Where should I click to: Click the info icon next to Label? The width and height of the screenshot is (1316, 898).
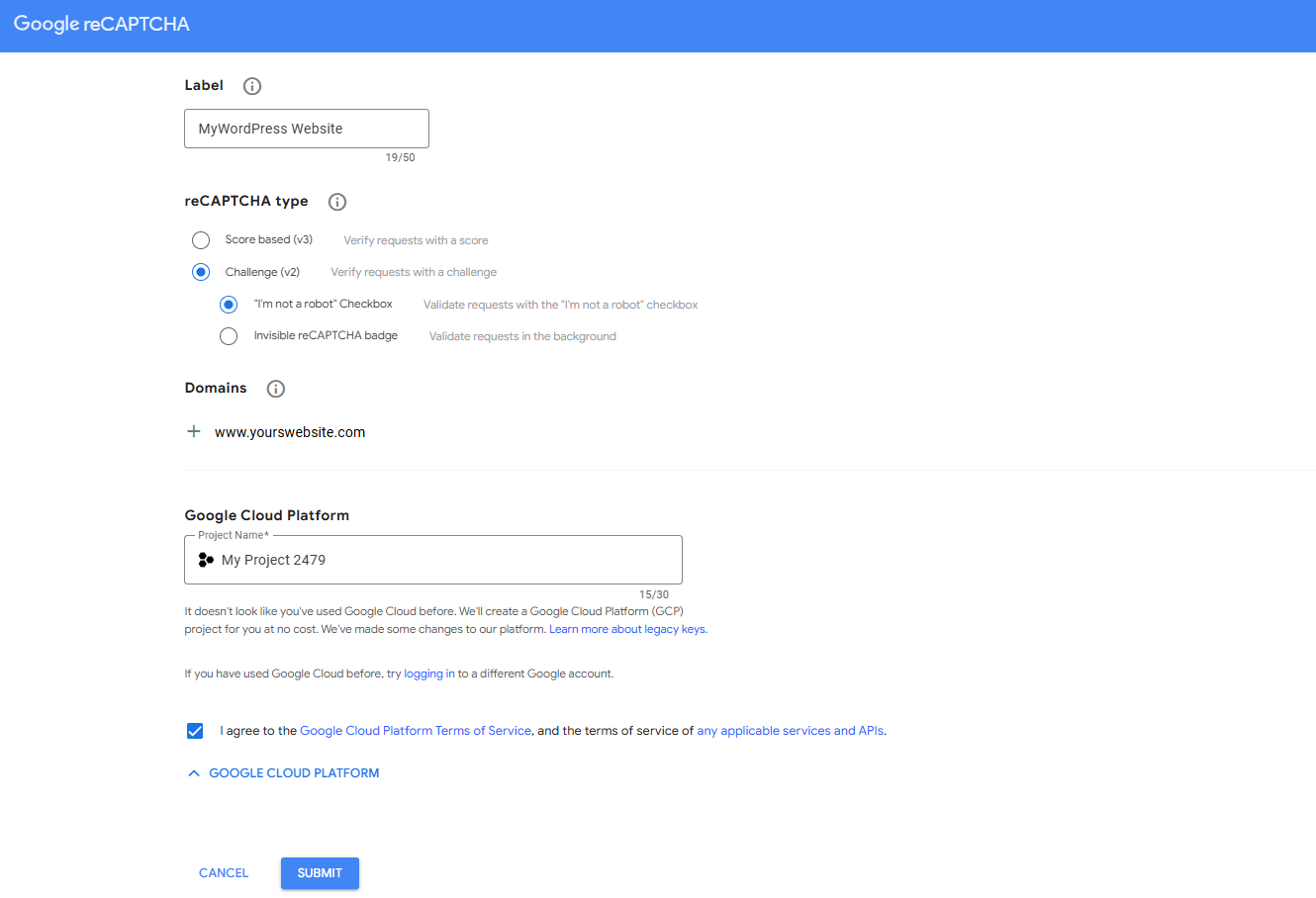click(252, 86)
